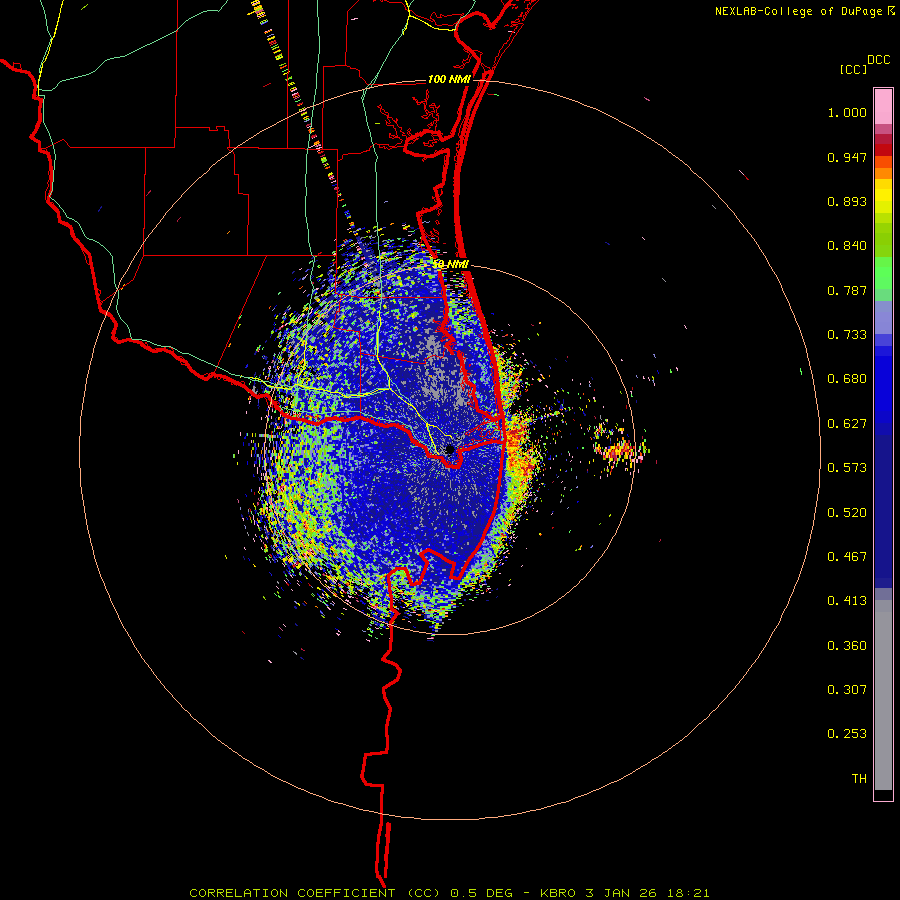Click the black radar site dot
This screenshot has width=900, height=900.
point(450,449)
